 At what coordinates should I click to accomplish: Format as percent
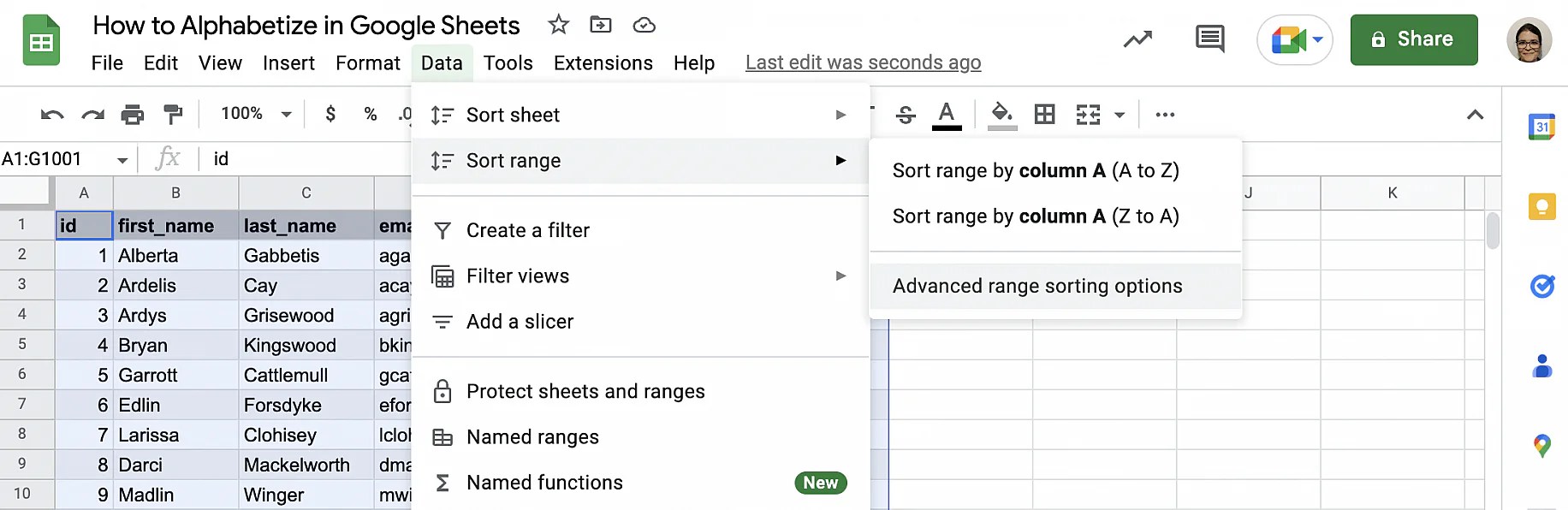pos(371,114)
